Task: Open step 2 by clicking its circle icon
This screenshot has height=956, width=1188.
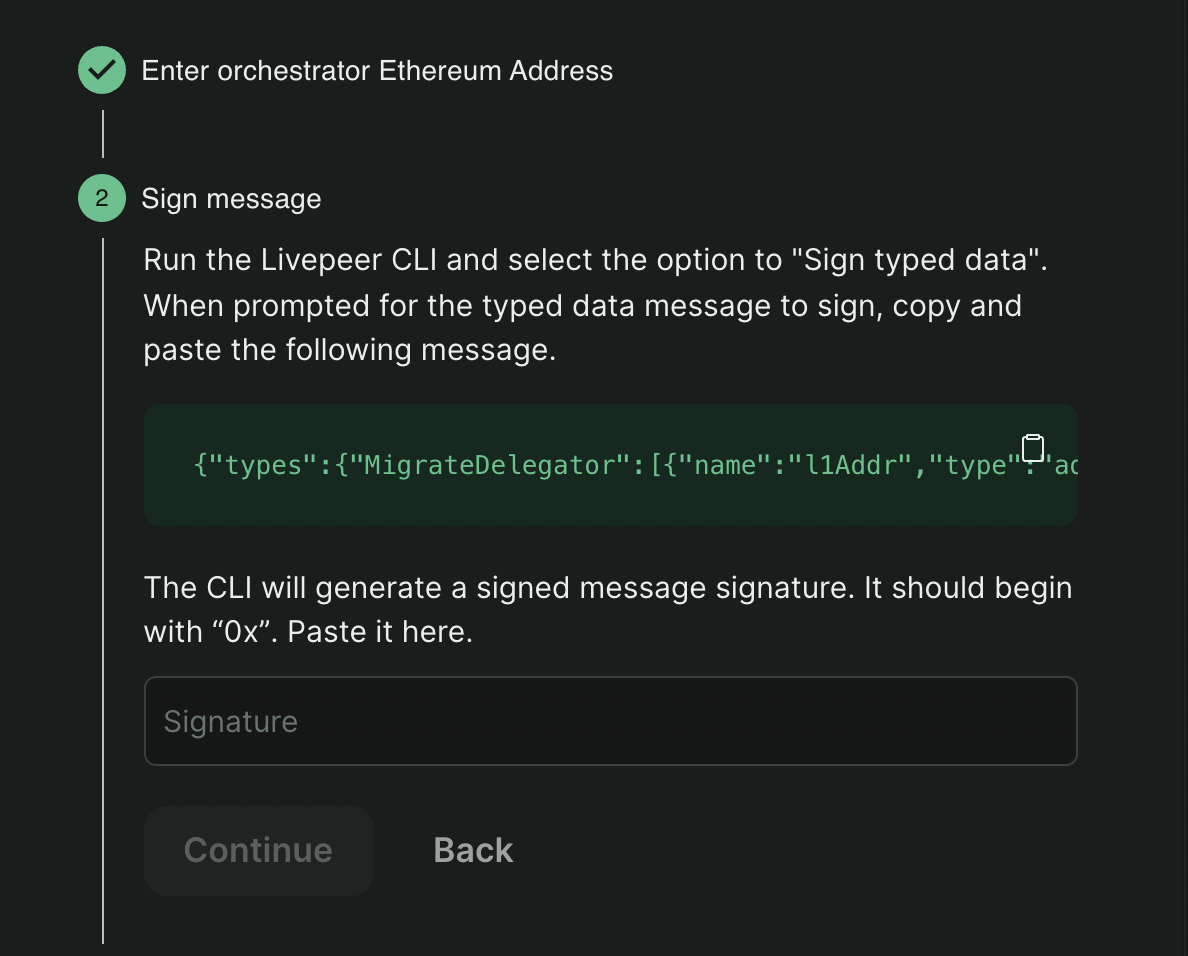Action: tap(101, 198)
